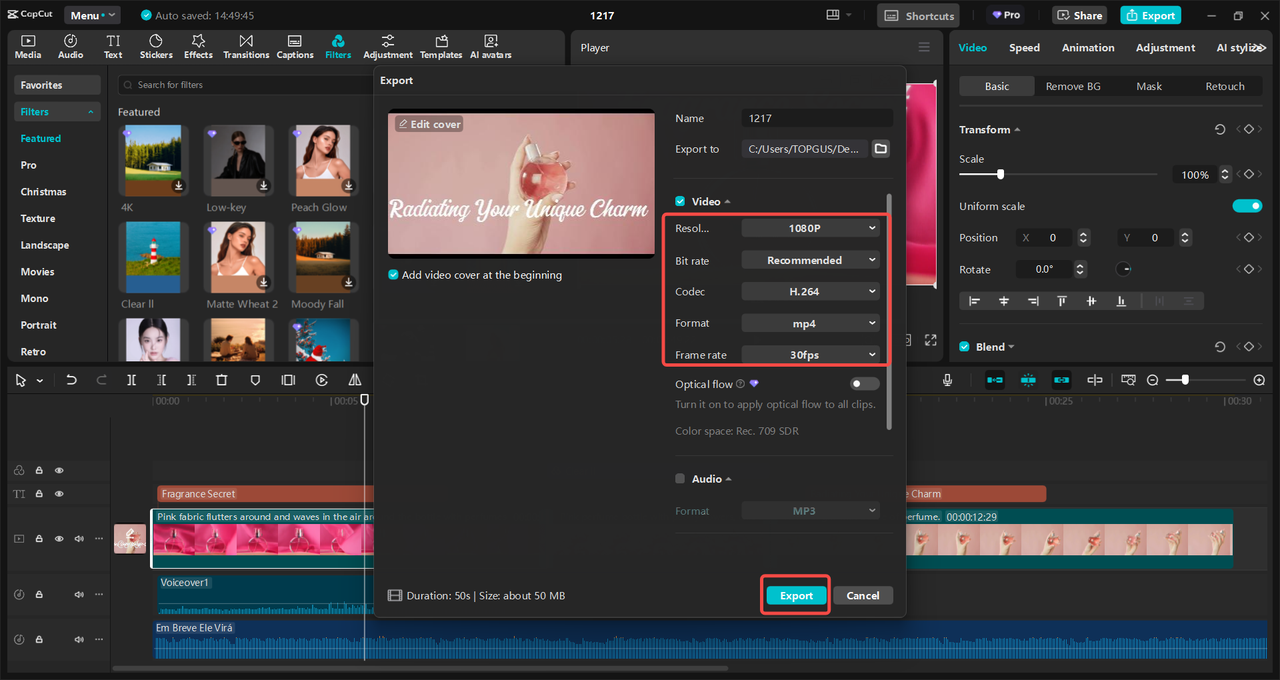1280x680 pixels.
Task: Click the Name input field showing 1217
Action: [817, 118]
